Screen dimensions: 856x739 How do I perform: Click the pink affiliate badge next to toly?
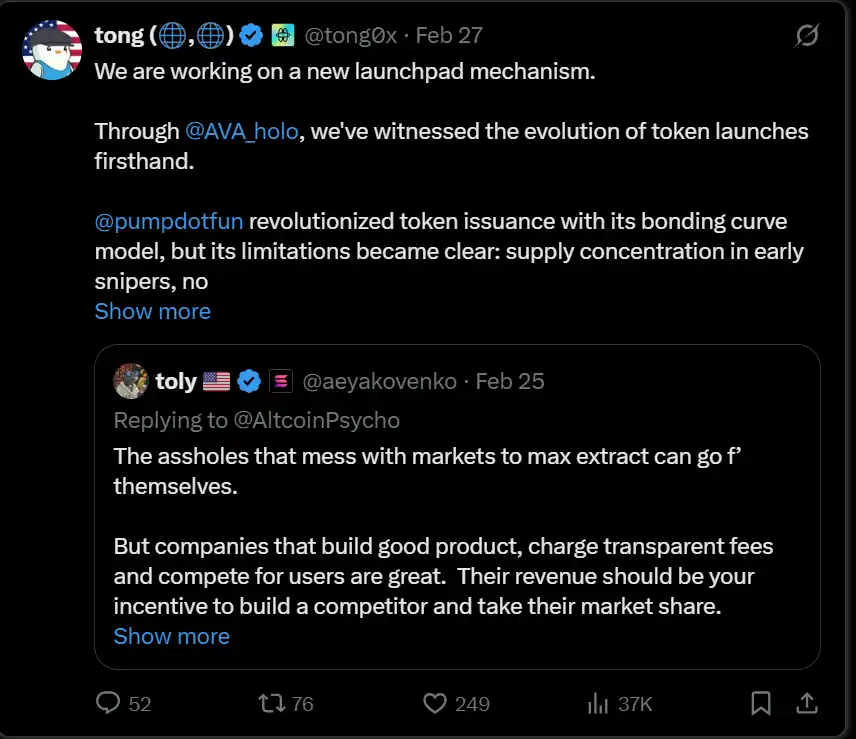(281, 381)
